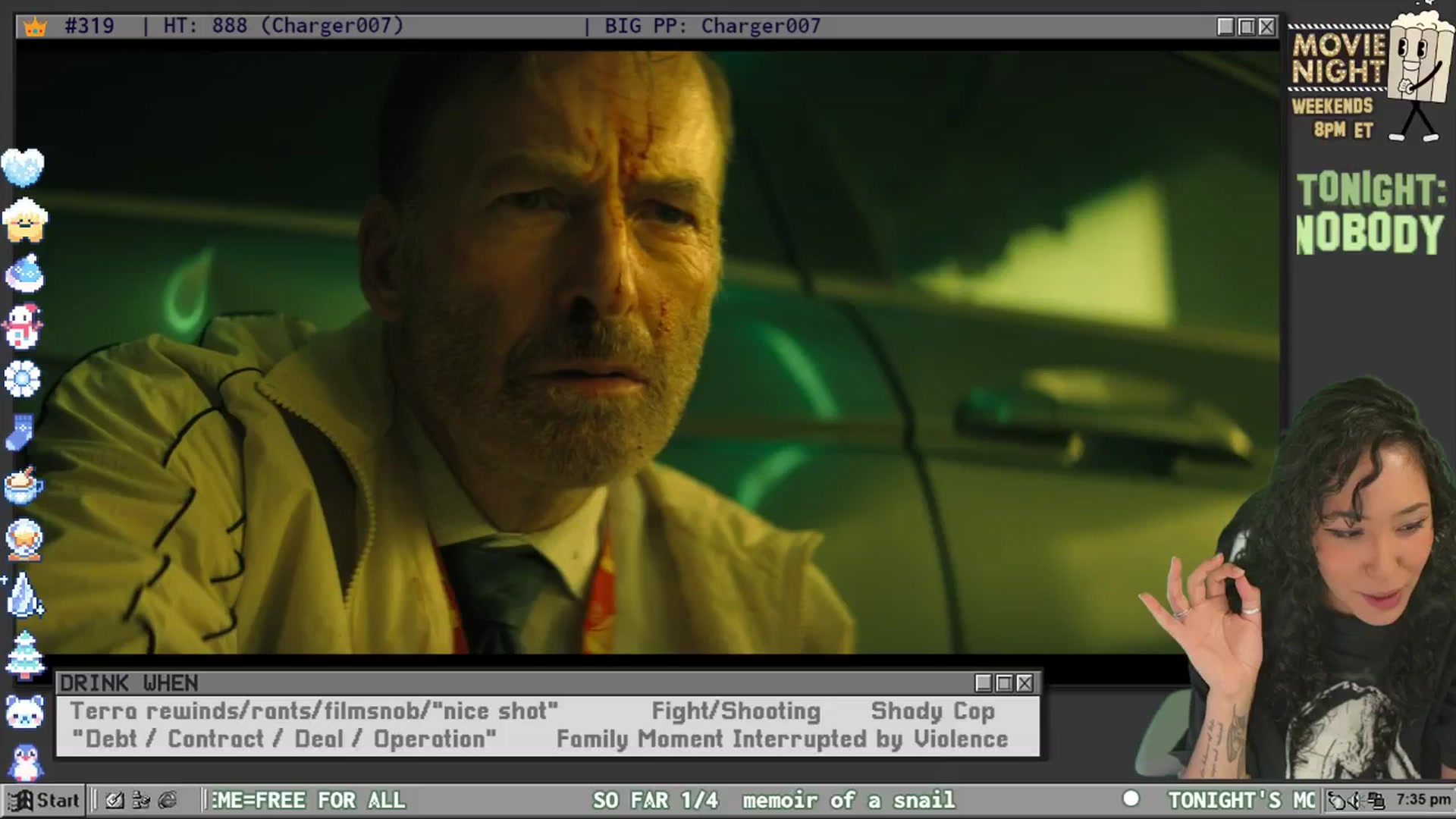Minimize the DRINK WHEN window

pos(984,683)
